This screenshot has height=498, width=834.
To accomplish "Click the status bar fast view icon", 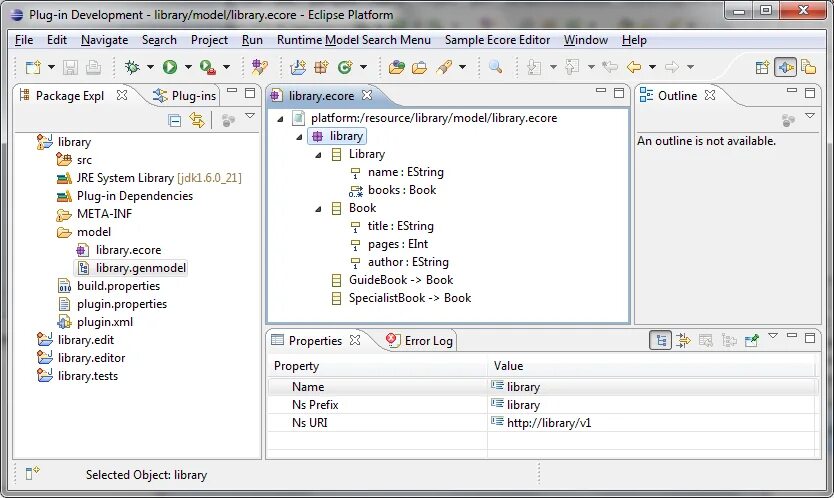I will (32, 472).
